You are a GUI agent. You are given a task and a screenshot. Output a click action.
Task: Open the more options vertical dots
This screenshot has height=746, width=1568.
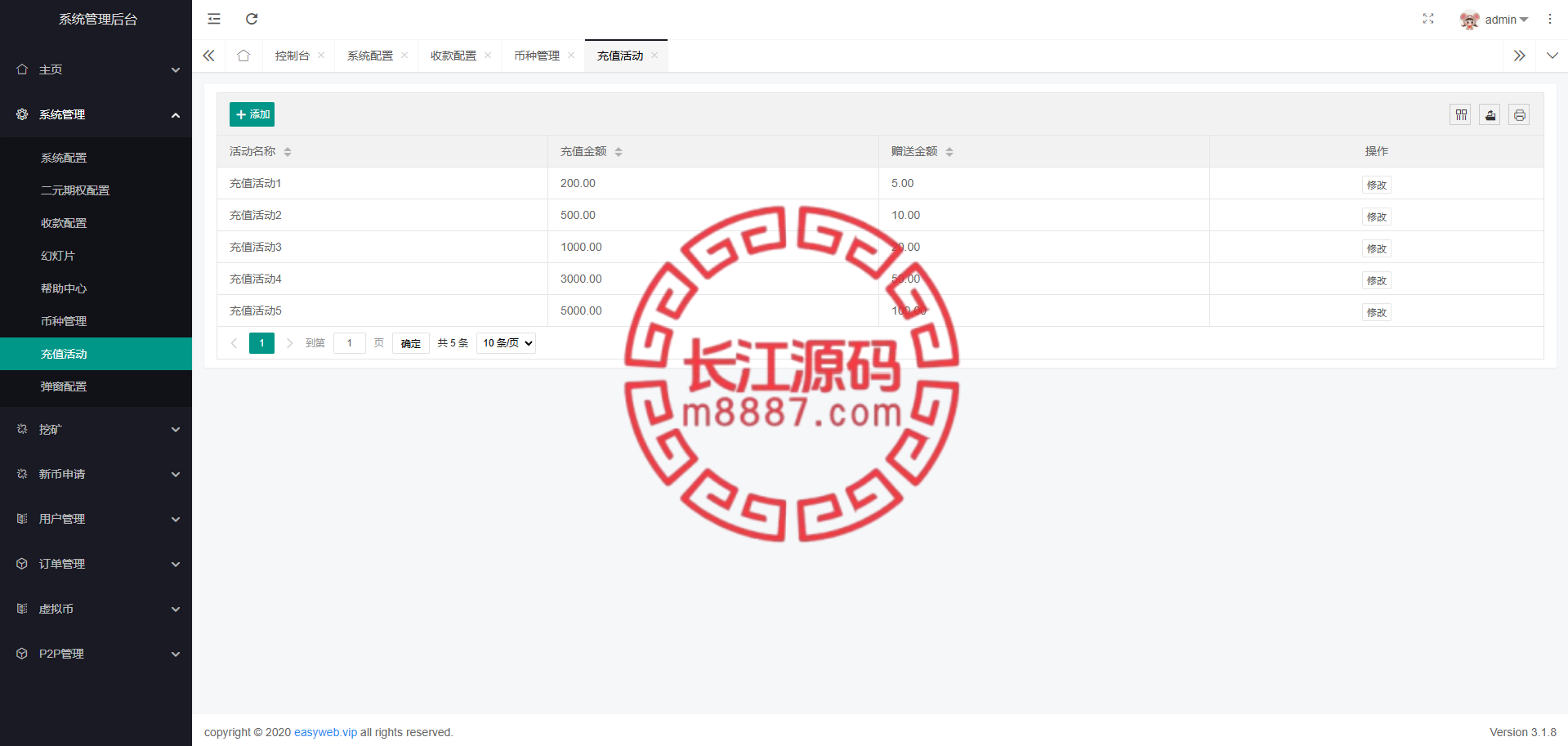click(1550, 19)
